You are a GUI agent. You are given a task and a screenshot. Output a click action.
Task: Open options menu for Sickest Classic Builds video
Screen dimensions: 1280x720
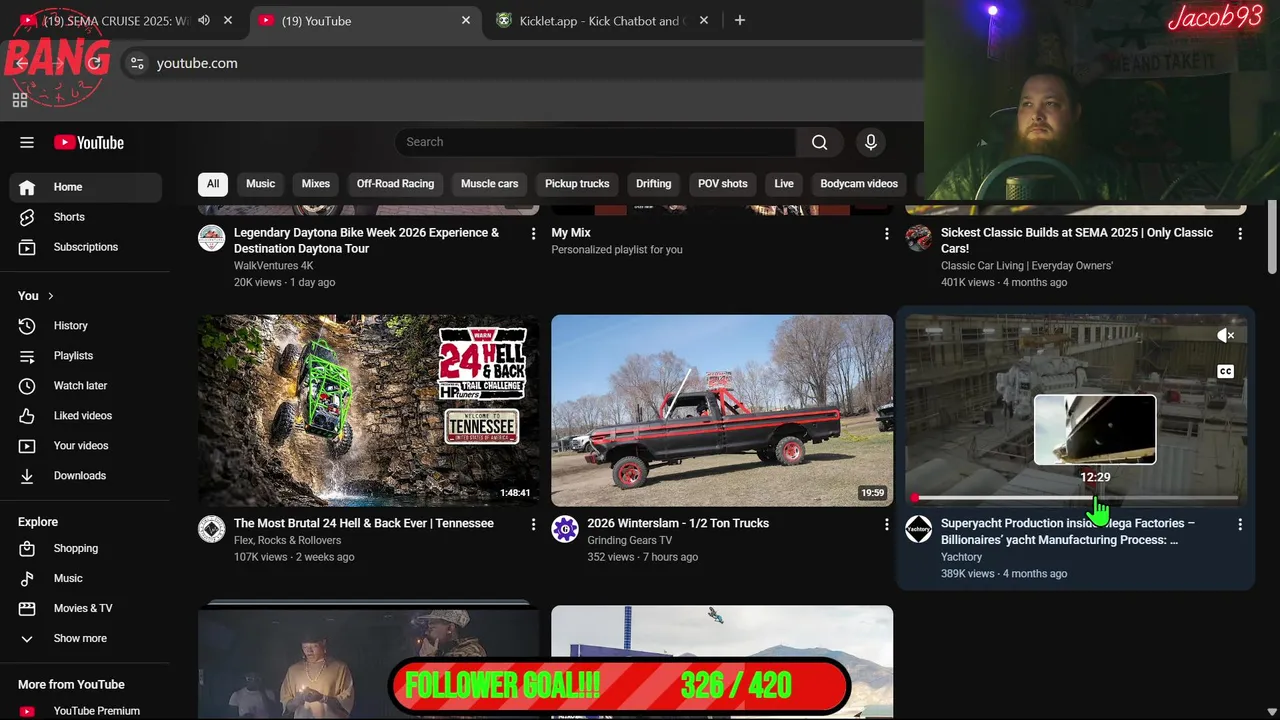[x=1240, y=234]
